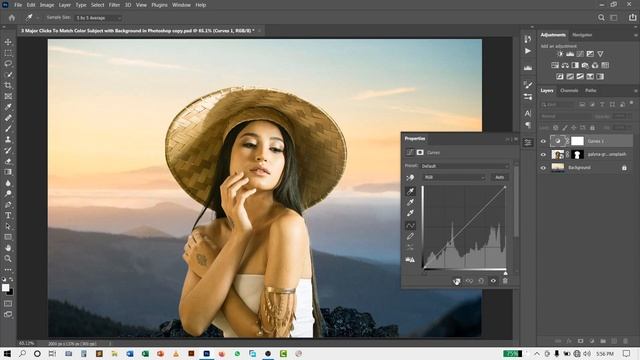Open the Actions play icon in side dock
This screenshot has height=360, width=640.
(x=528, y=51)
